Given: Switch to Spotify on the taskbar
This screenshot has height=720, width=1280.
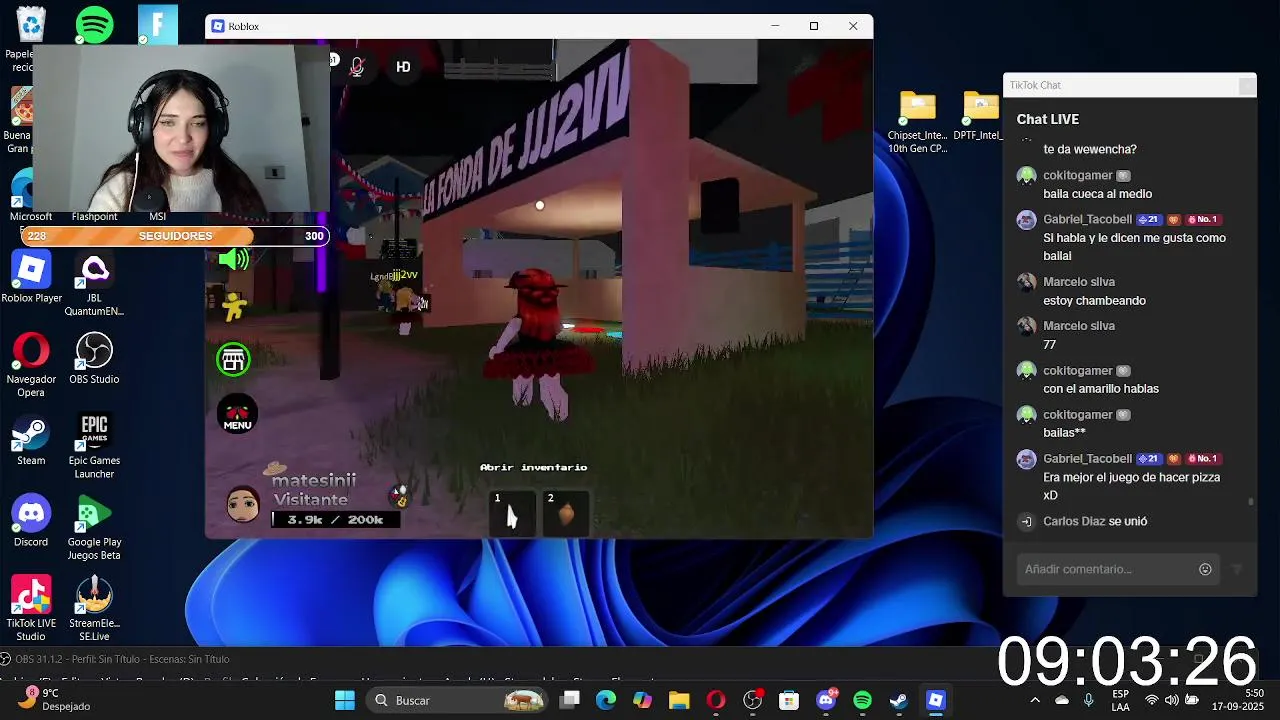Looking at the screenshot, I should 862,700.
